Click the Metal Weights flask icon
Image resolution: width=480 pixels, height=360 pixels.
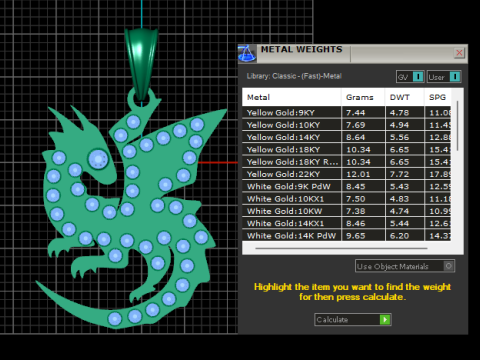247,54
